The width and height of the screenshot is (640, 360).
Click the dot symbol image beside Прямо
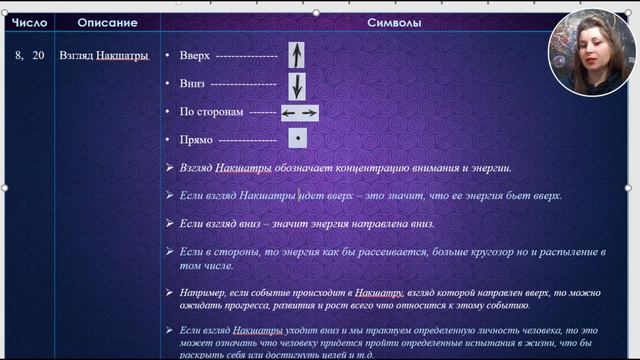pyautogui.click(x=298, y=138)
